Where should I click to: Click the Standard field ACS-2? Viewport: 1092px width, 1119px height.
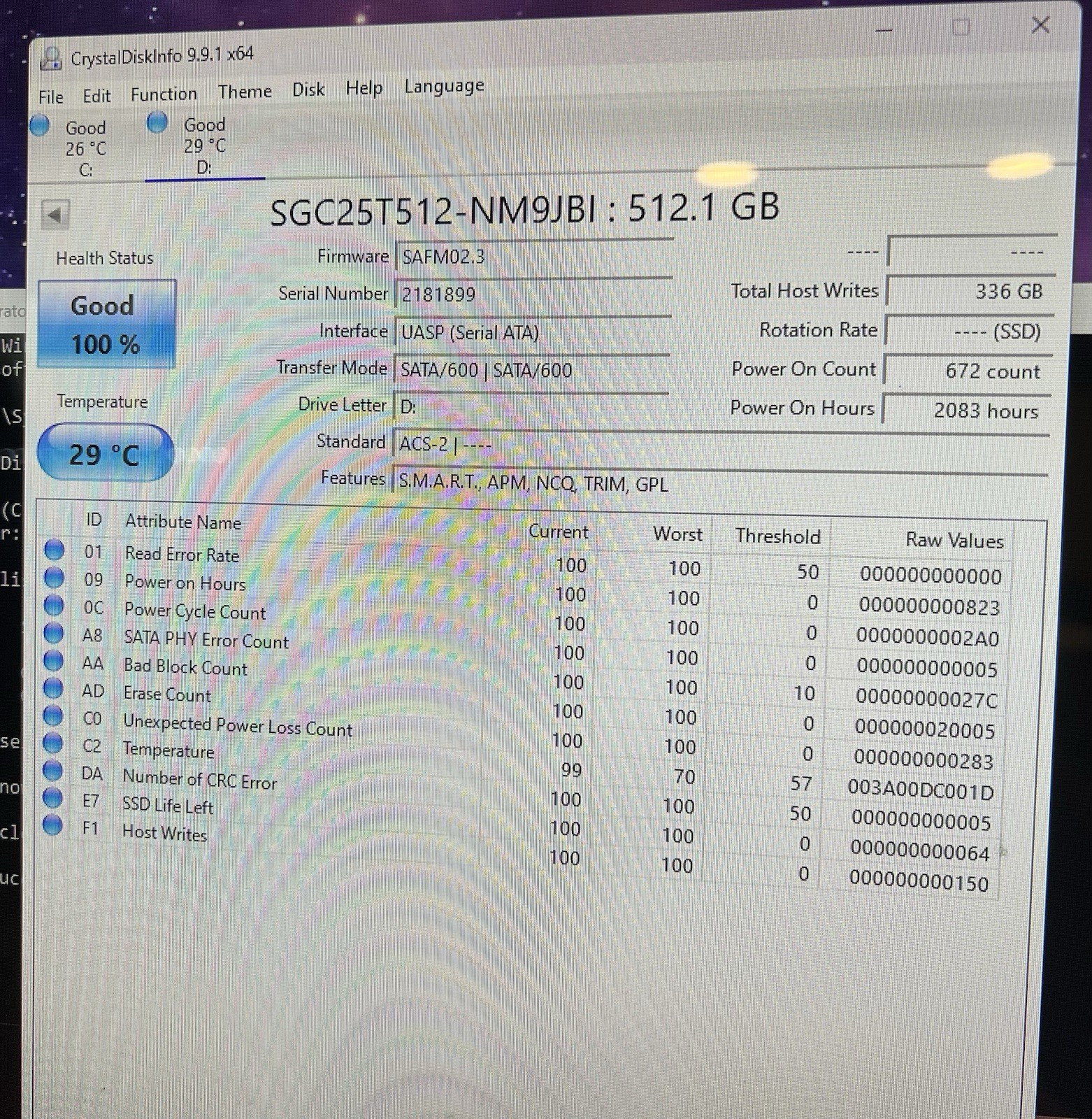pos(721,445)
